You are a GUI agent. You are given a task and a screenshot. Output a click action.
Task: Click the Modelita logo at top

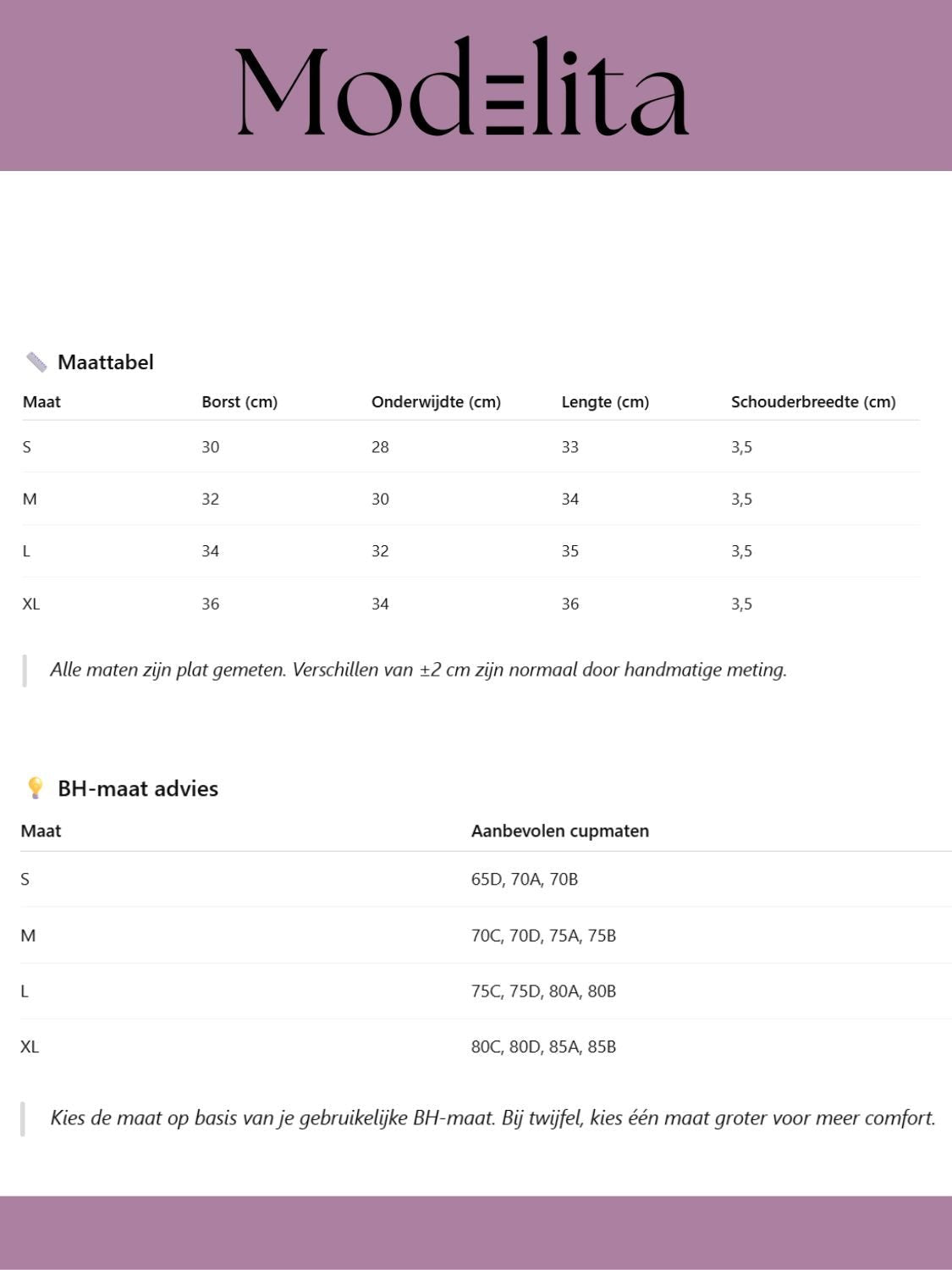[x=462, y=87]
